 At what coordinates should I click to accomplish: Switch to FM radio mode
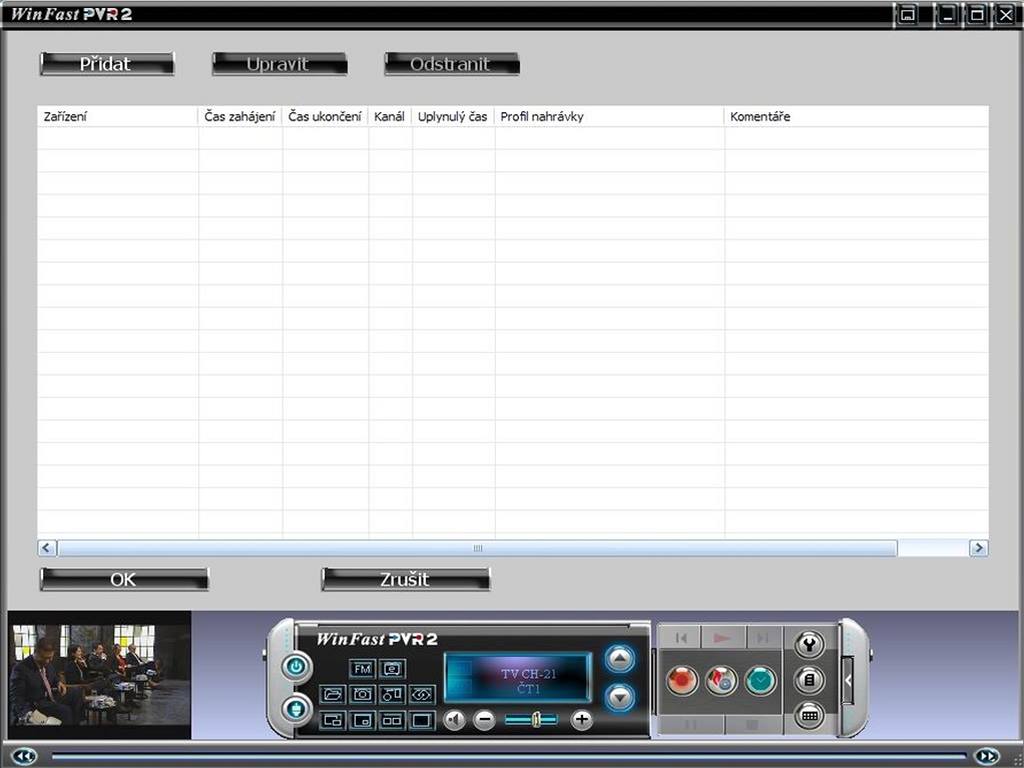362,669
